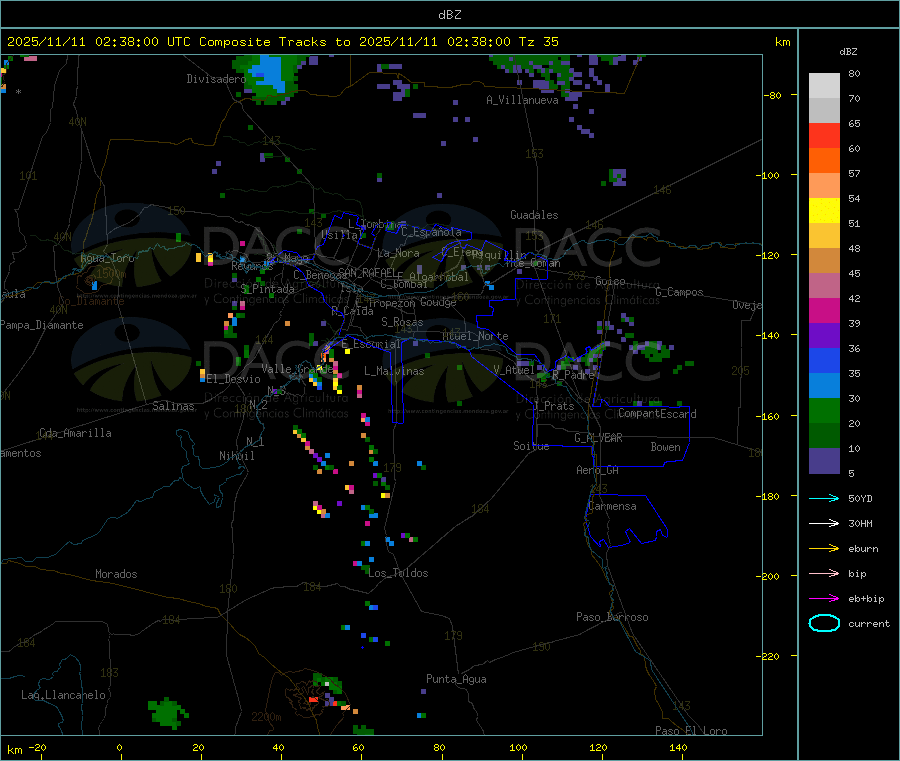Click the yellow eburn arrow legend icon

824,548
